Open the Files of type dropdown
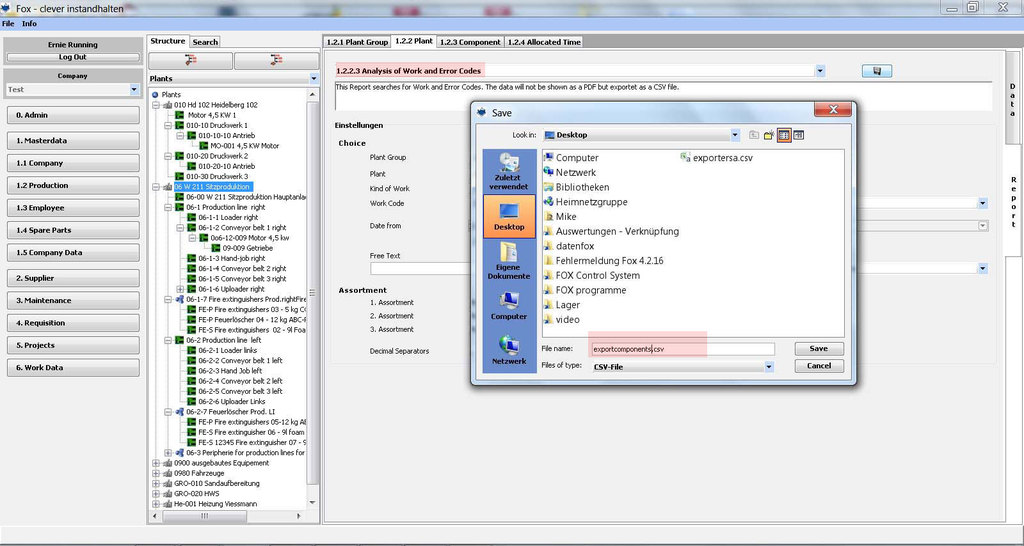1024x546 pixels. [x=768, y=367]
